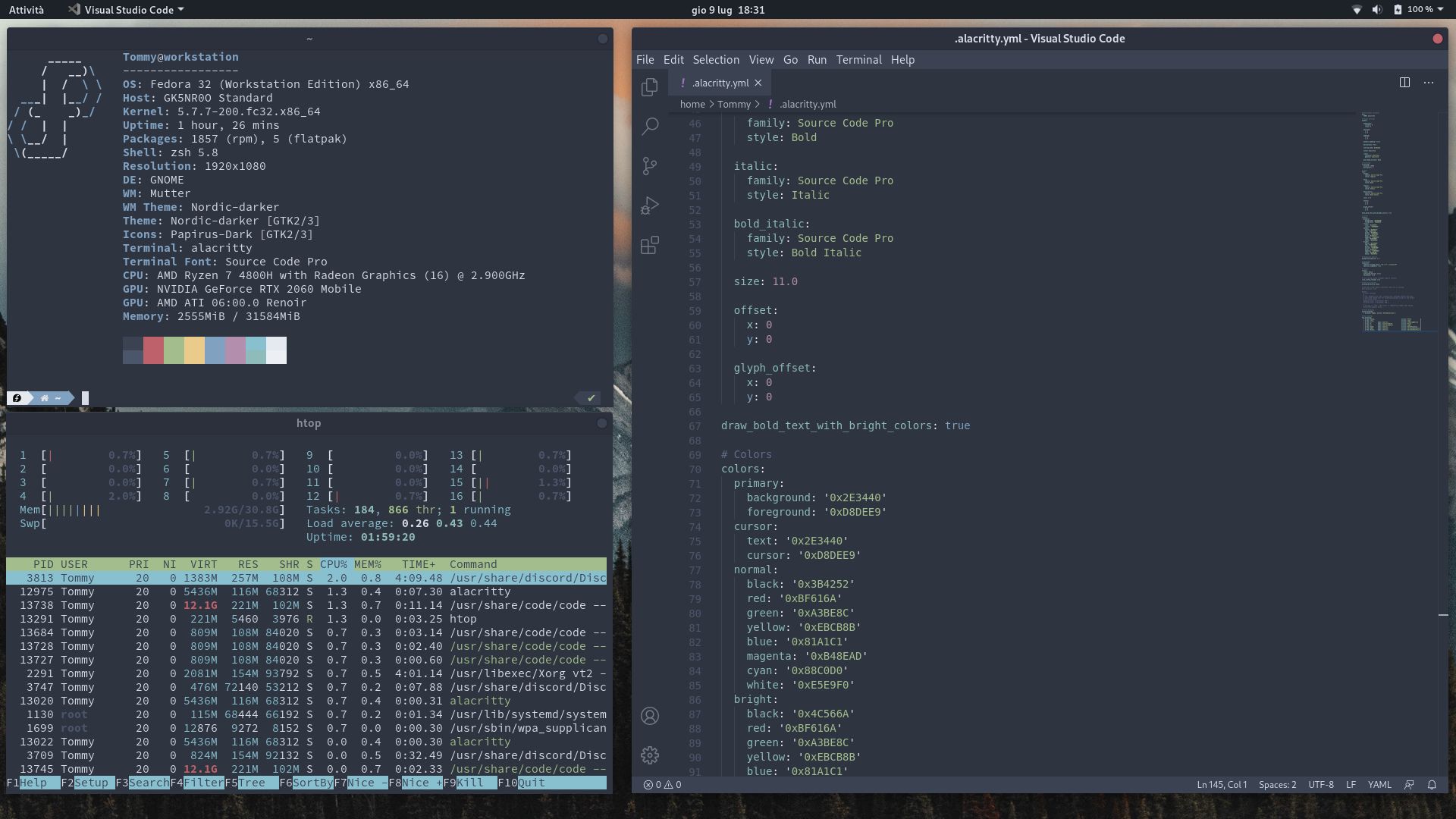
Task: Open notifications via the bell icon
Action: 1432,785
